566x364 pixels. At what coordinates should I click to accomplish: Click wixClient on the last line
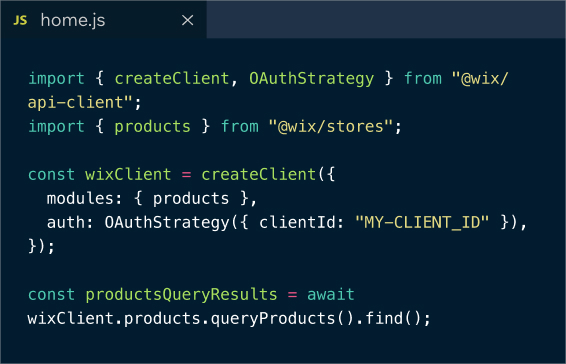pyautogui.click(x=71, y=318)
